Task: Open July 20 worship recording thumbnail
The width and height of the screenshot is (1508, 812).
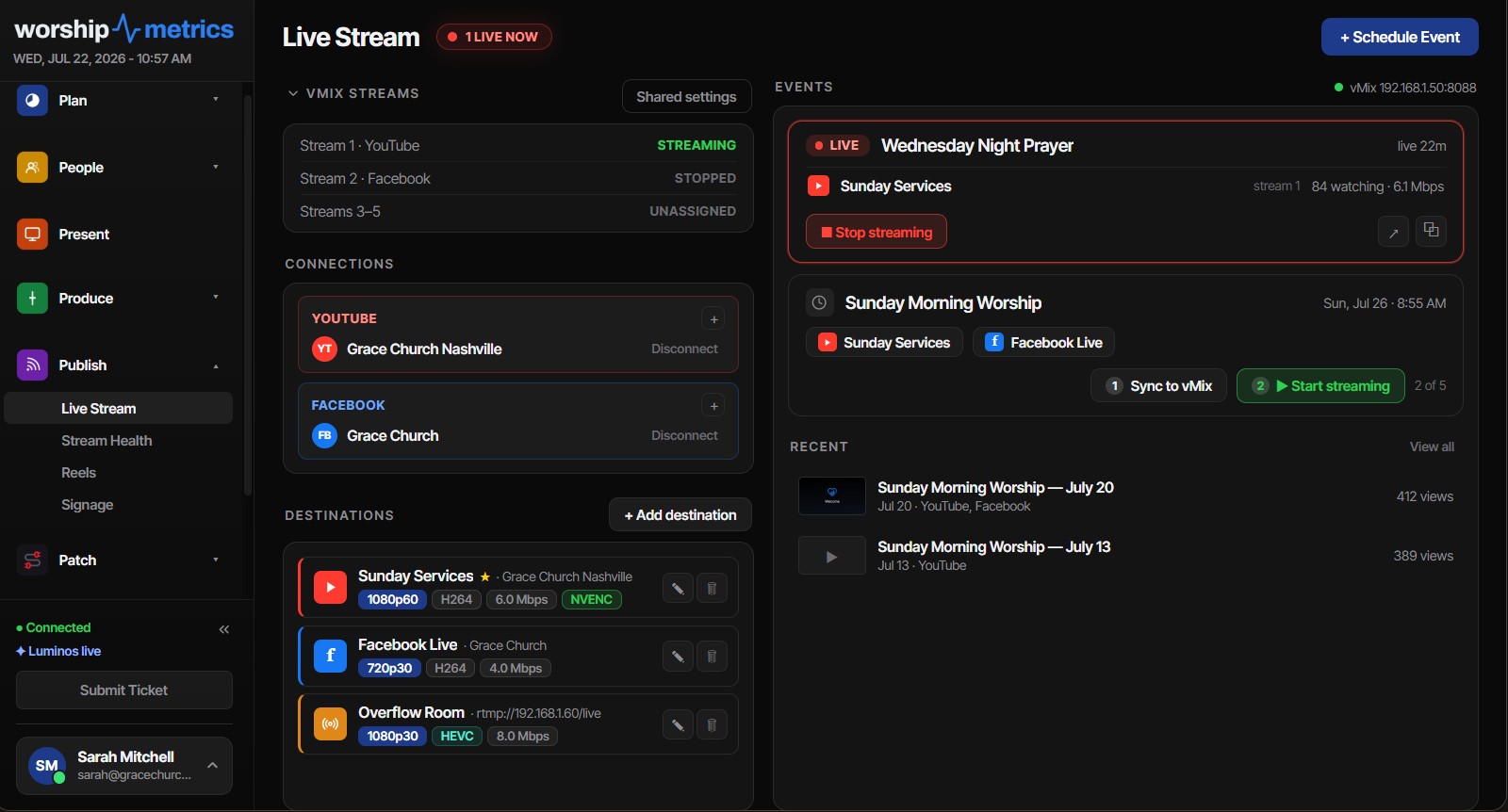Action: [832, 495]
